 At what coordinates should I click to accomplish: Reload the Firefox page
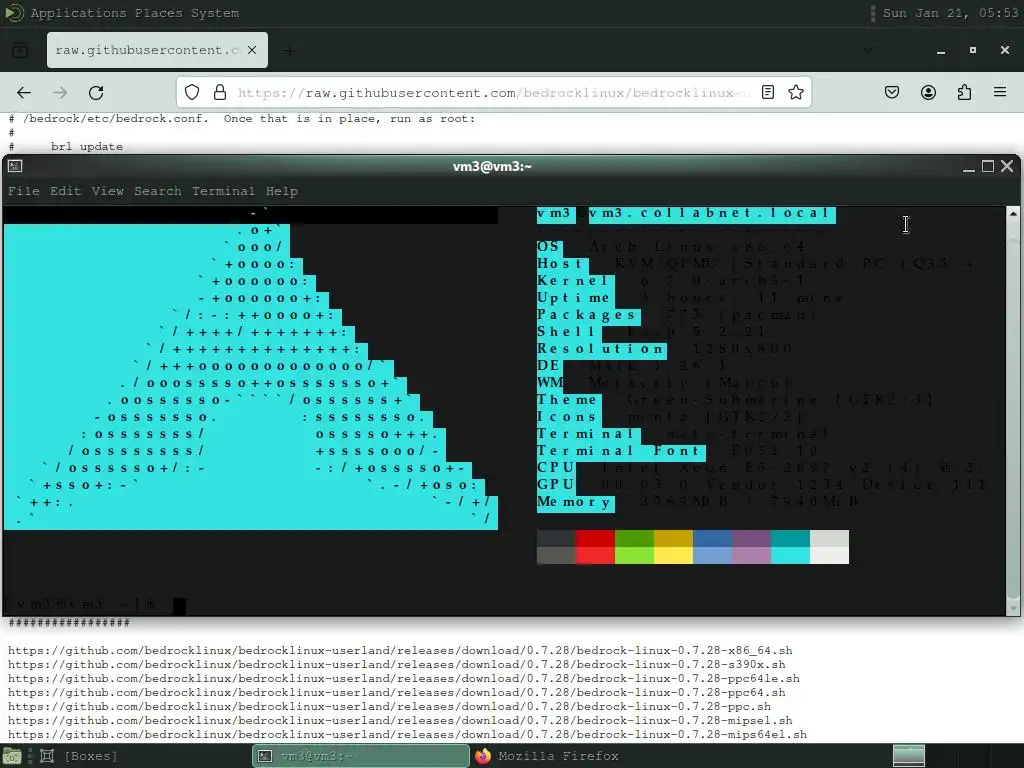click(96, 93)
